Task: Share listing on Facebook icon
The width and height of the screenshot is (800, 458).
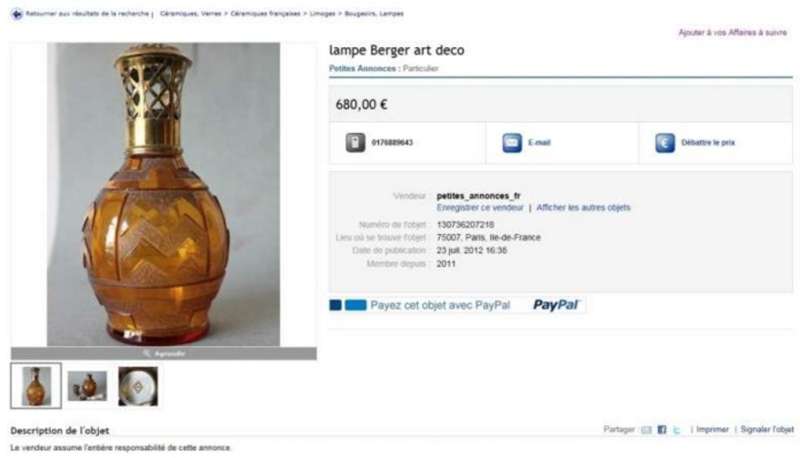Action: 662,429
